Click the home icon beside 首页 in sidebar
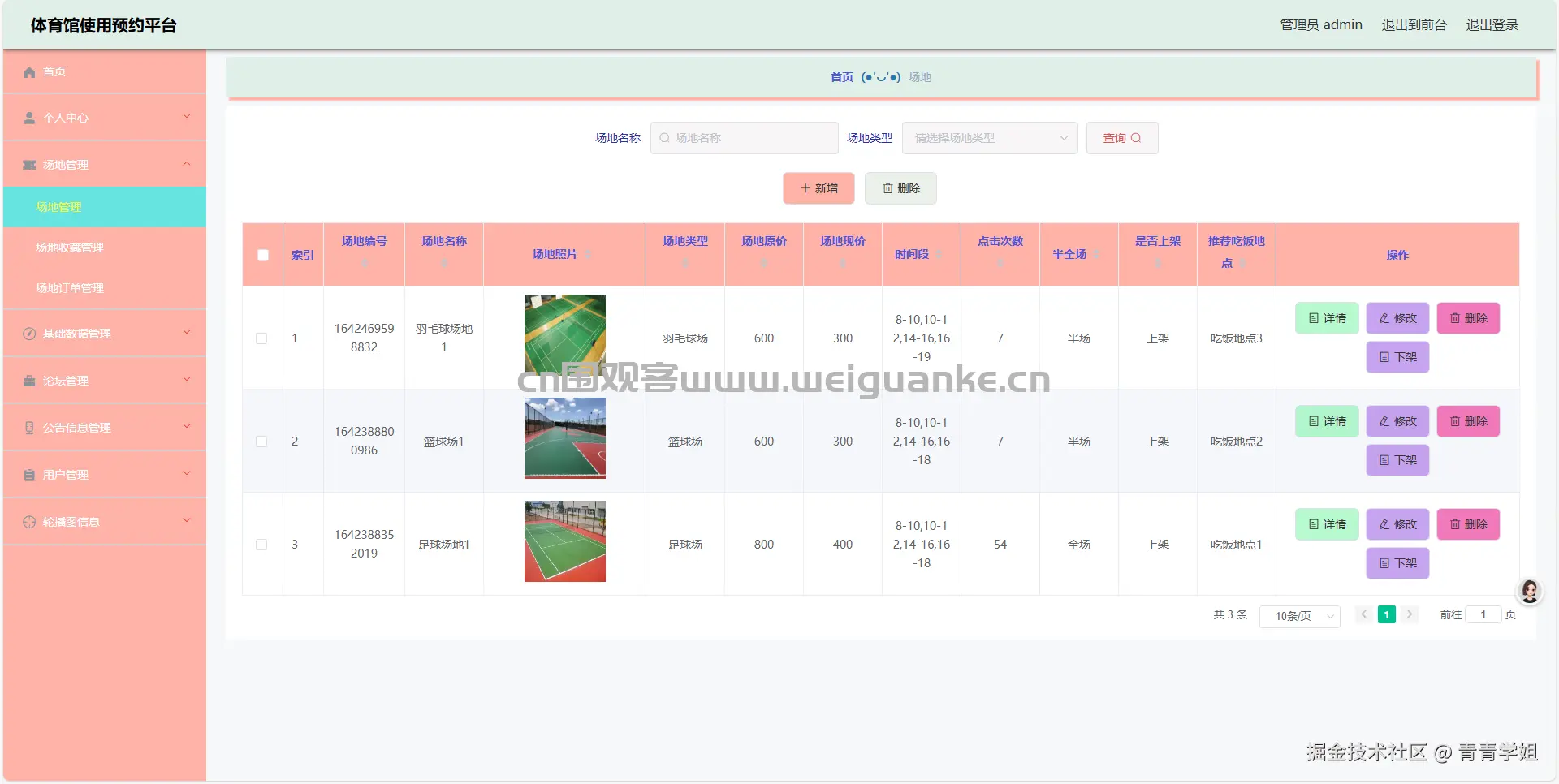This screenshot has width=1559, height=784. click(x=29, y=72)
